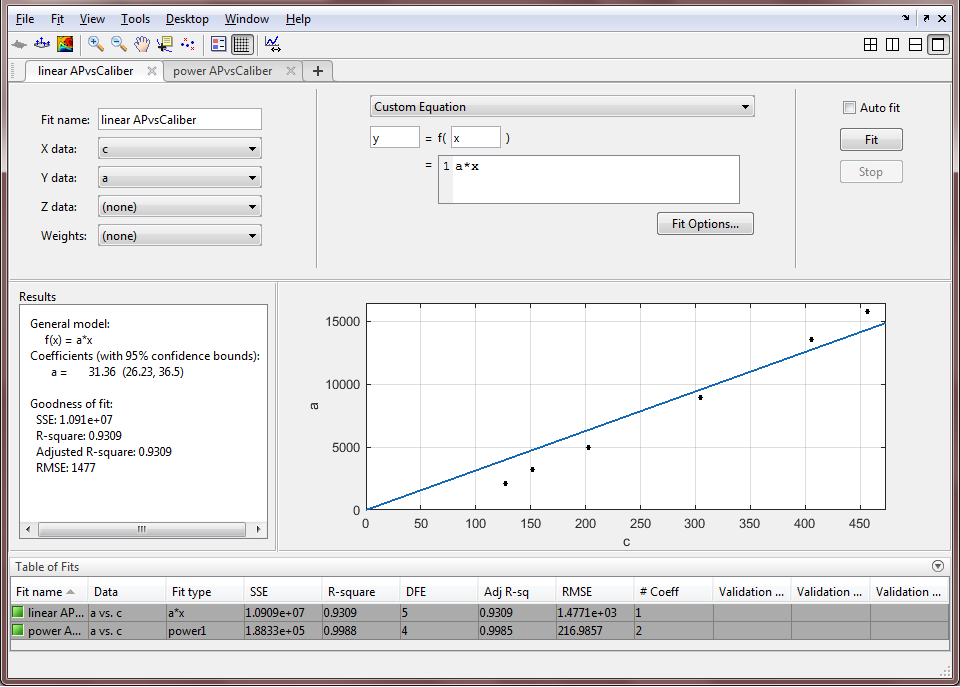960x687 pixels.
Task: Select the linear APvsCaliber tab
Action: (86, 71)
